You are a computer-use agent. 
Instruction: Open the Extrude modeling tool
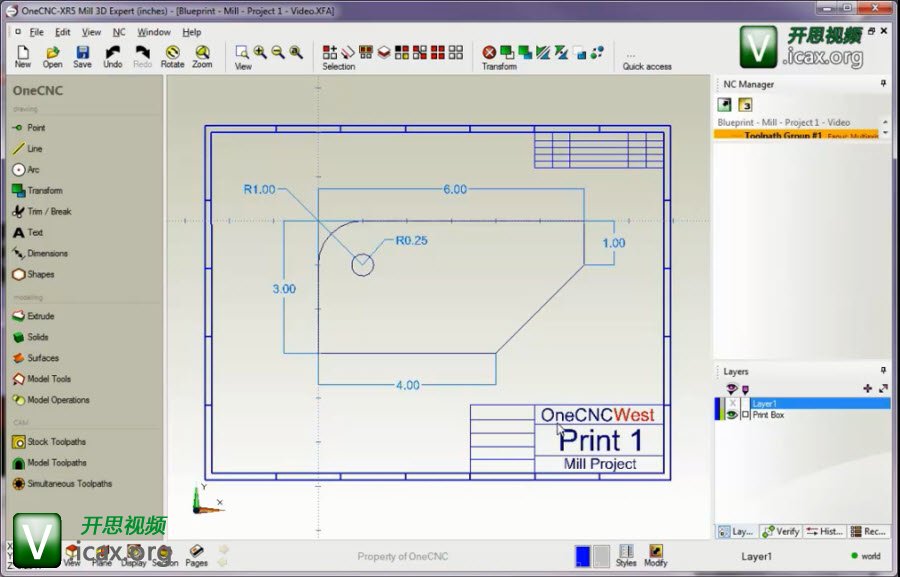[33, 316]
